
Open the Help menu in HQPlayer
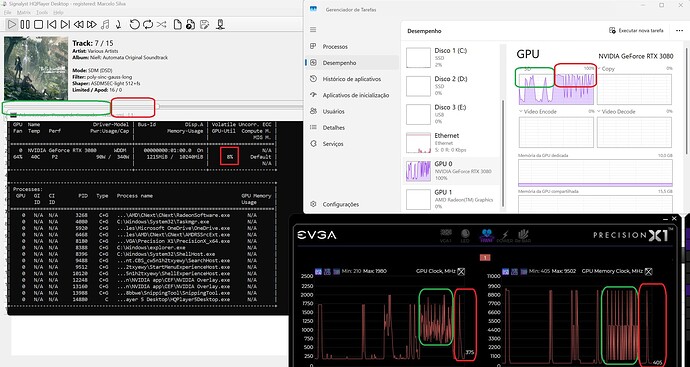point(58,13)
